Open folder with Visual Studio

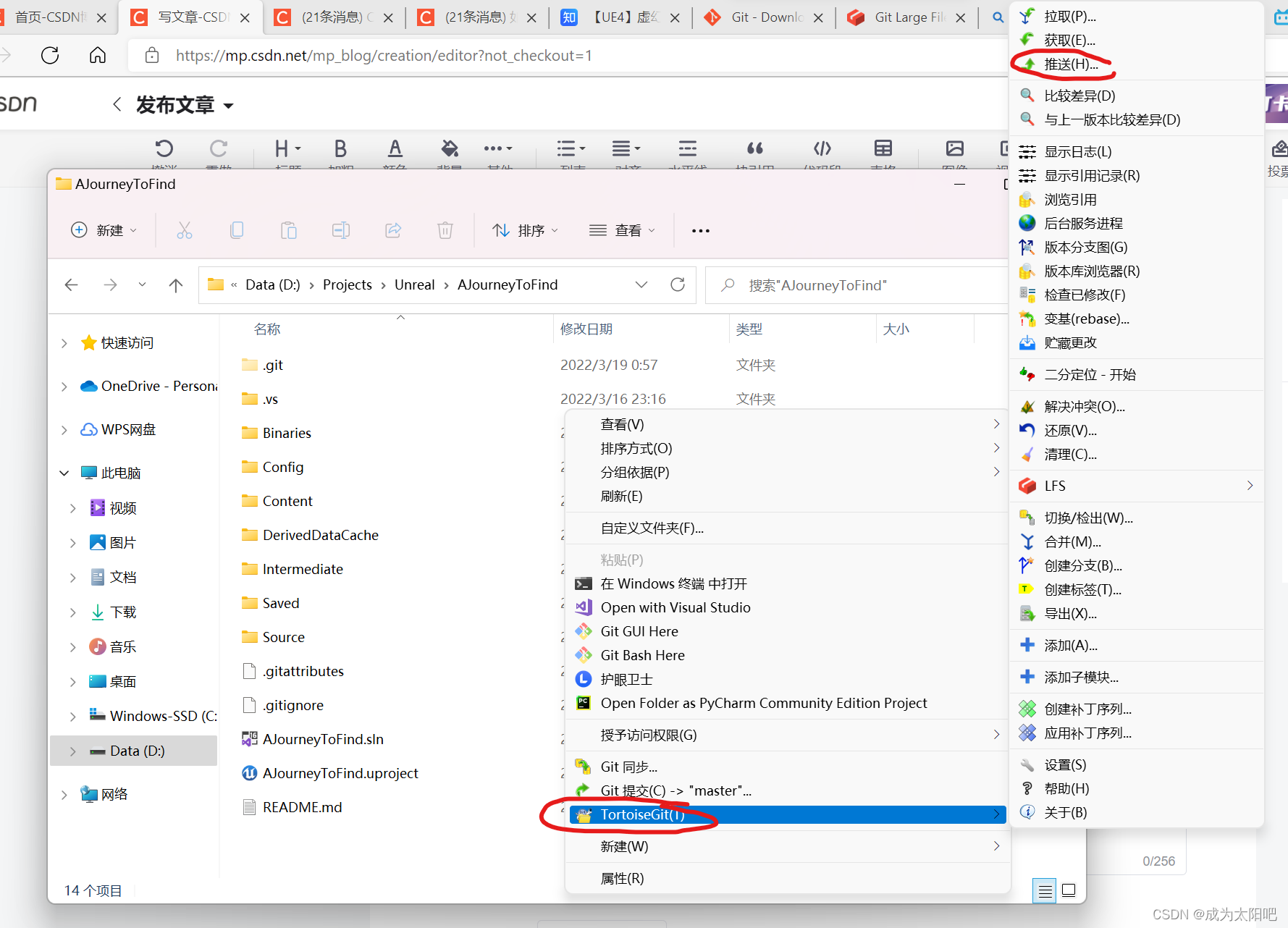675,607
